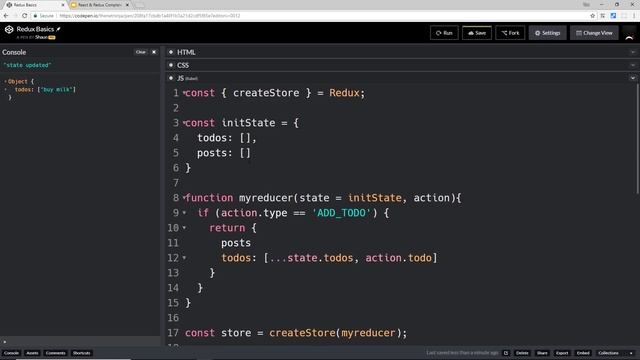
Task: Click the JS editor vertical scrollbar
Action: pos(637,139)
